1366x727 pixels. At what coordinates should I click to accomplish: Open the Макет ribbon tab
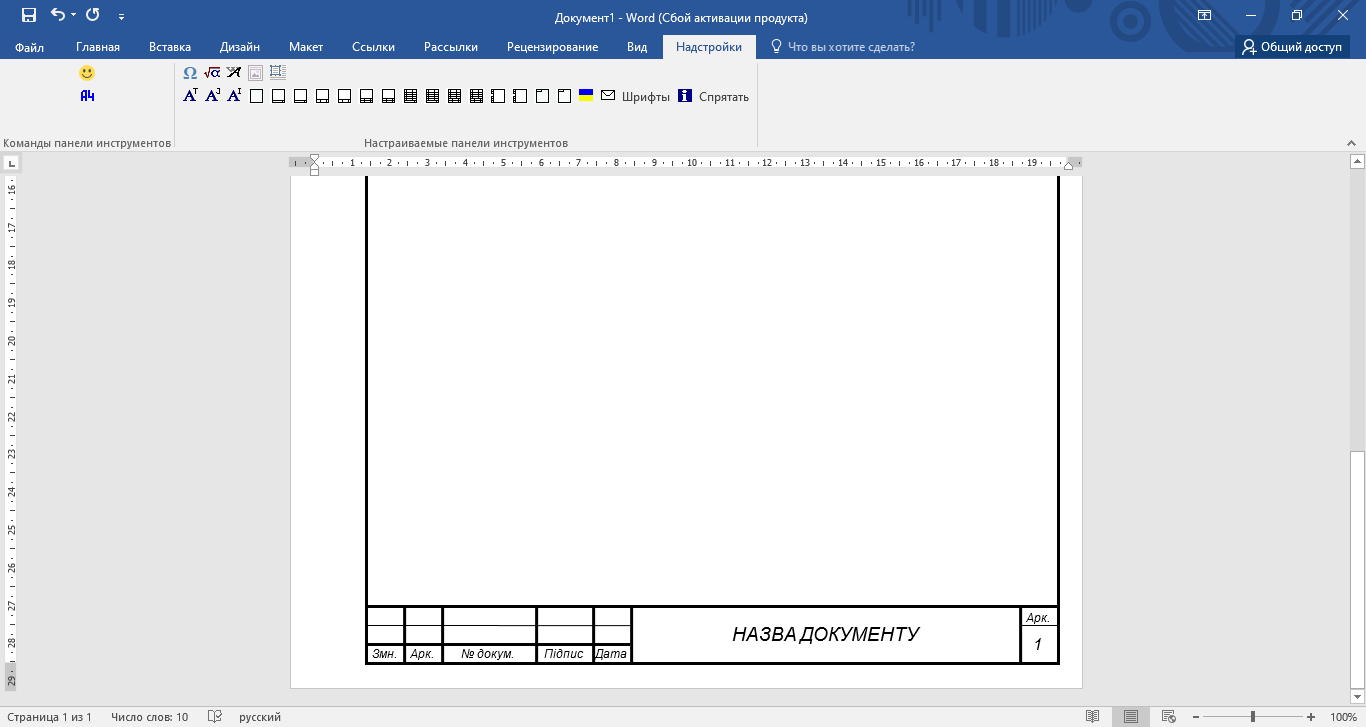306,47
